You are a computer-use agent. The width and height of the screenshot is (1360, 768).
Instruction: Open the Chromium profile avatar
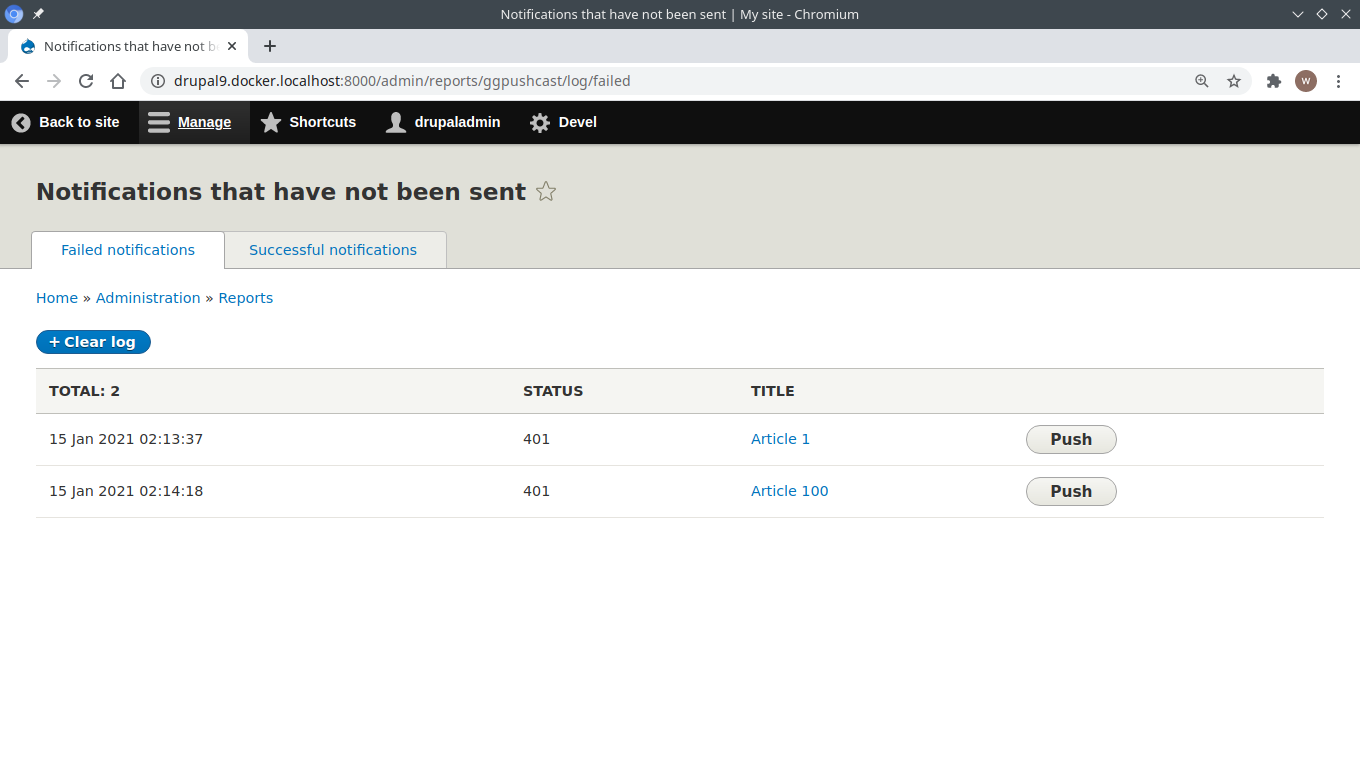point(1306,81)
